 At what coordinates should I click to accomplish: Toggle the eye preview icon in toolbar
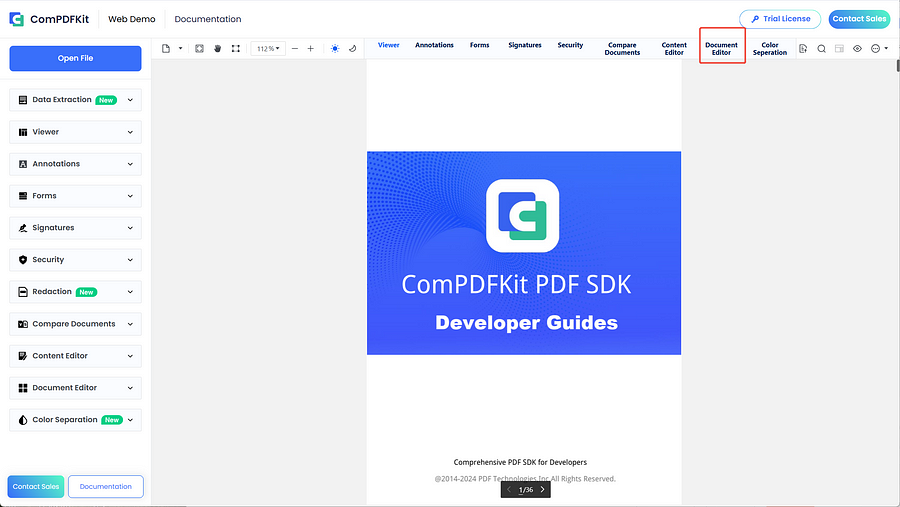(858, 49)
